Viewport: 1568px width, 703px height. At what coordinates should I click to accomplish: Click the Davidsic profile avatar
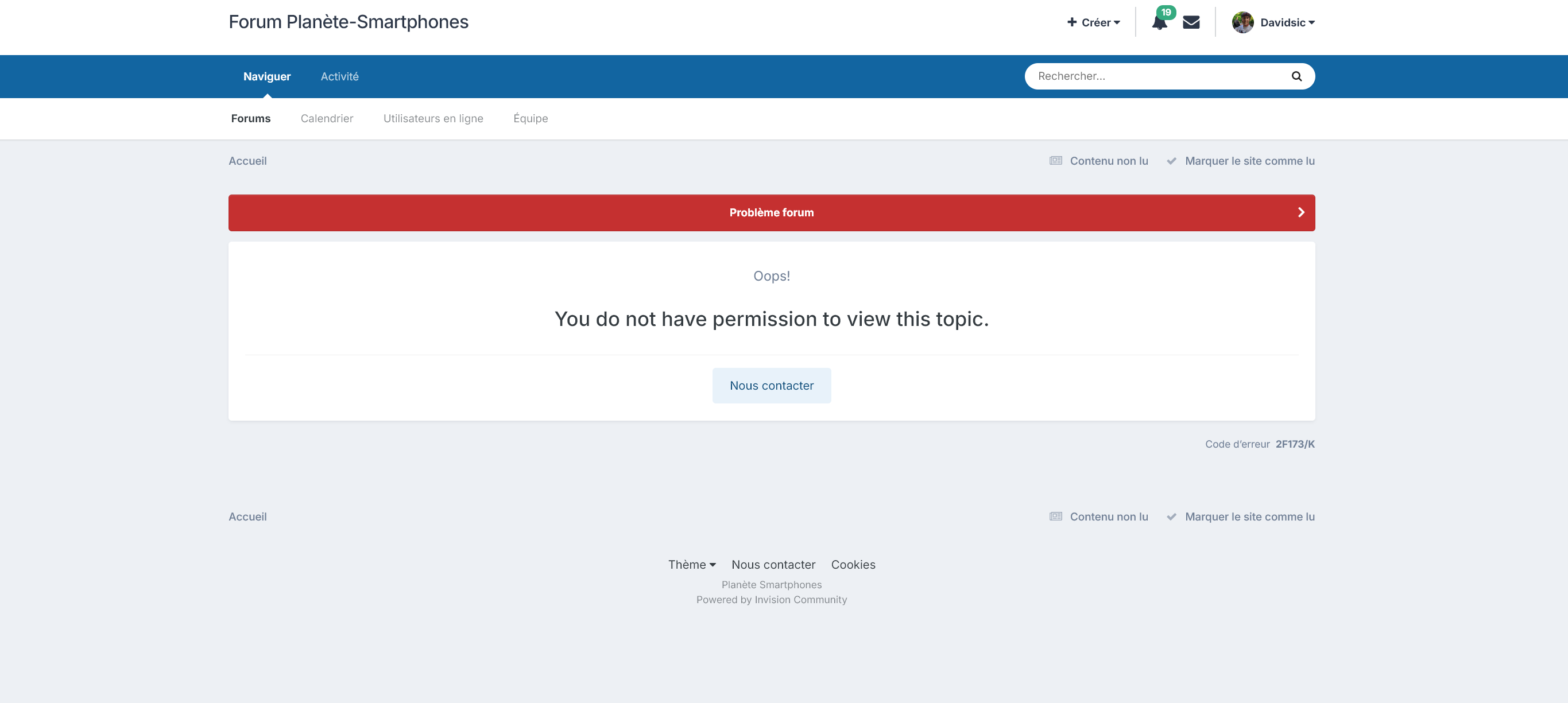[x=1242, y=22]
